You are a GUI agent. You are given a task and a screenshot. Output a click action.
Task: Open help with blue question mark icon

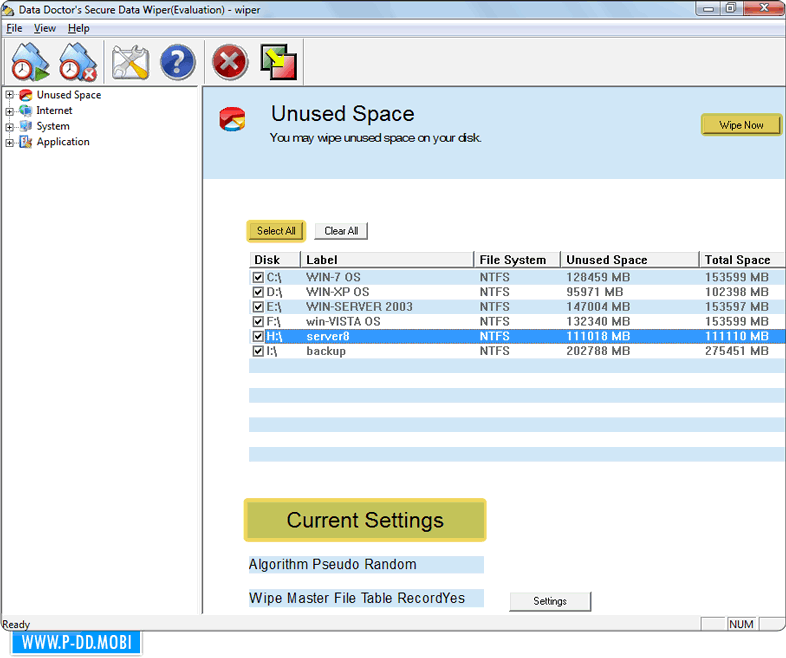pos(177,63)
